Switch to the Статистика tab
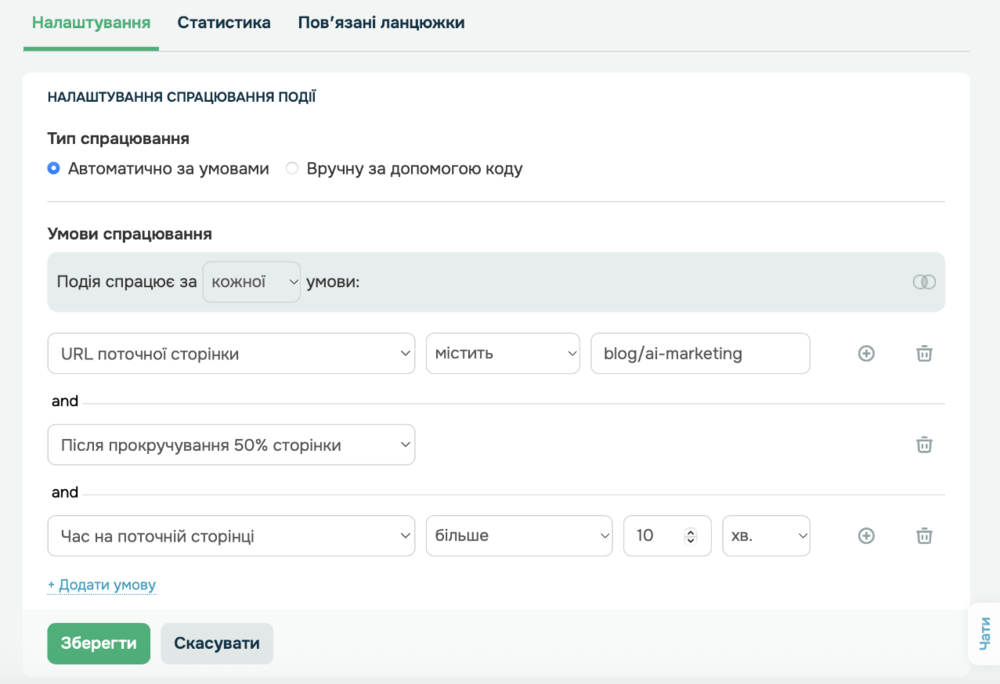Image resolution: width=1000 pixels, height=684 pixels. point(224,22)
